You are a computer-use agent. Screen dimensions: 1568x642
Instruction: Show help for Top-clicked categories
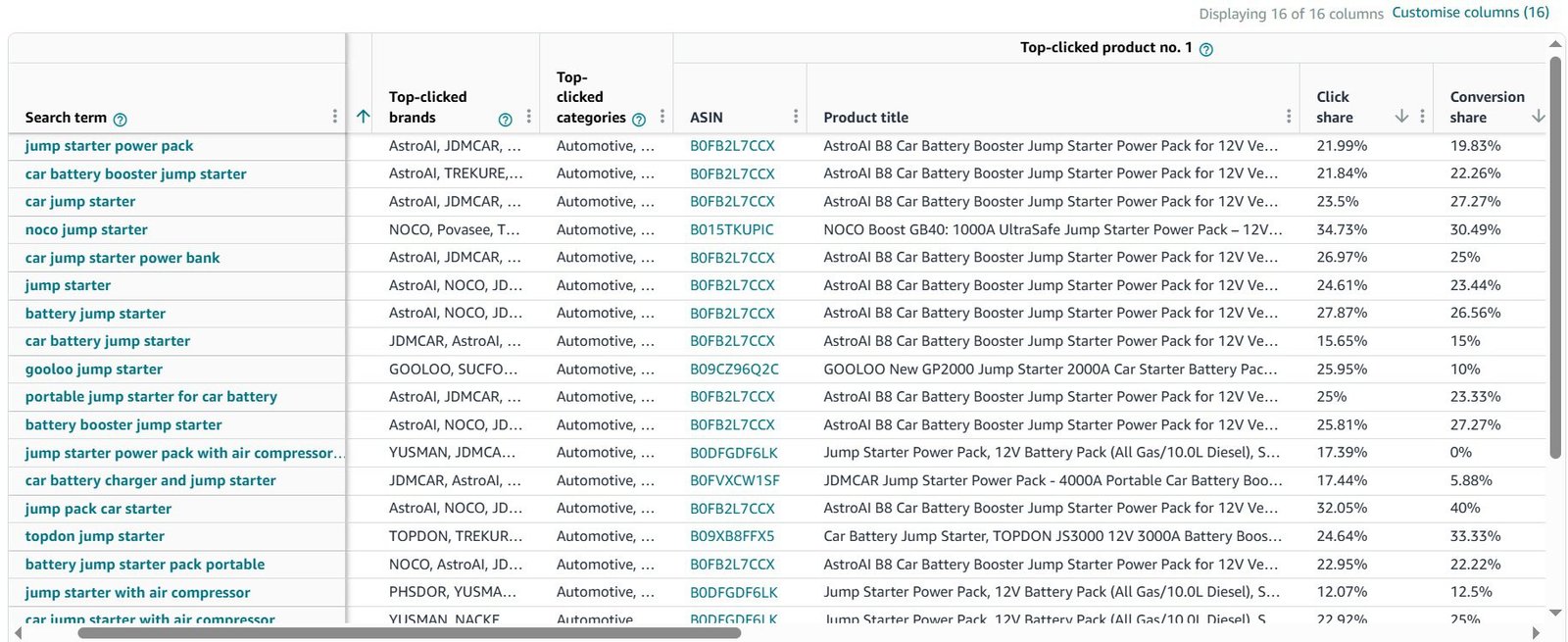[639, 120]
